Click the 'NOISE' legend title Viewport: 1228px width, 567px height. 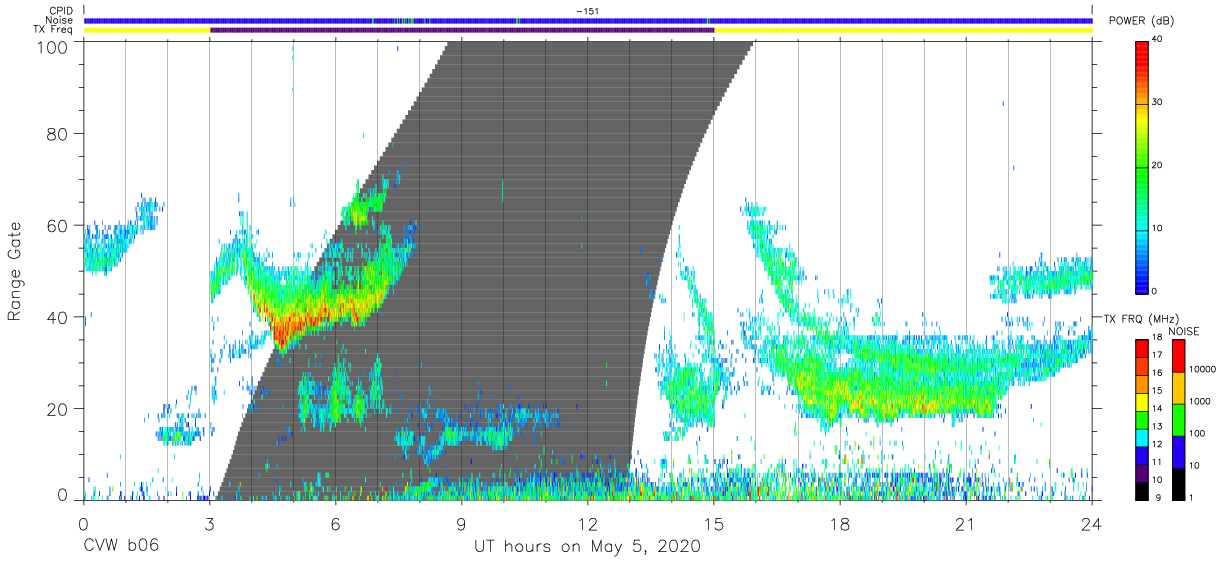[x=1184, y=330]
